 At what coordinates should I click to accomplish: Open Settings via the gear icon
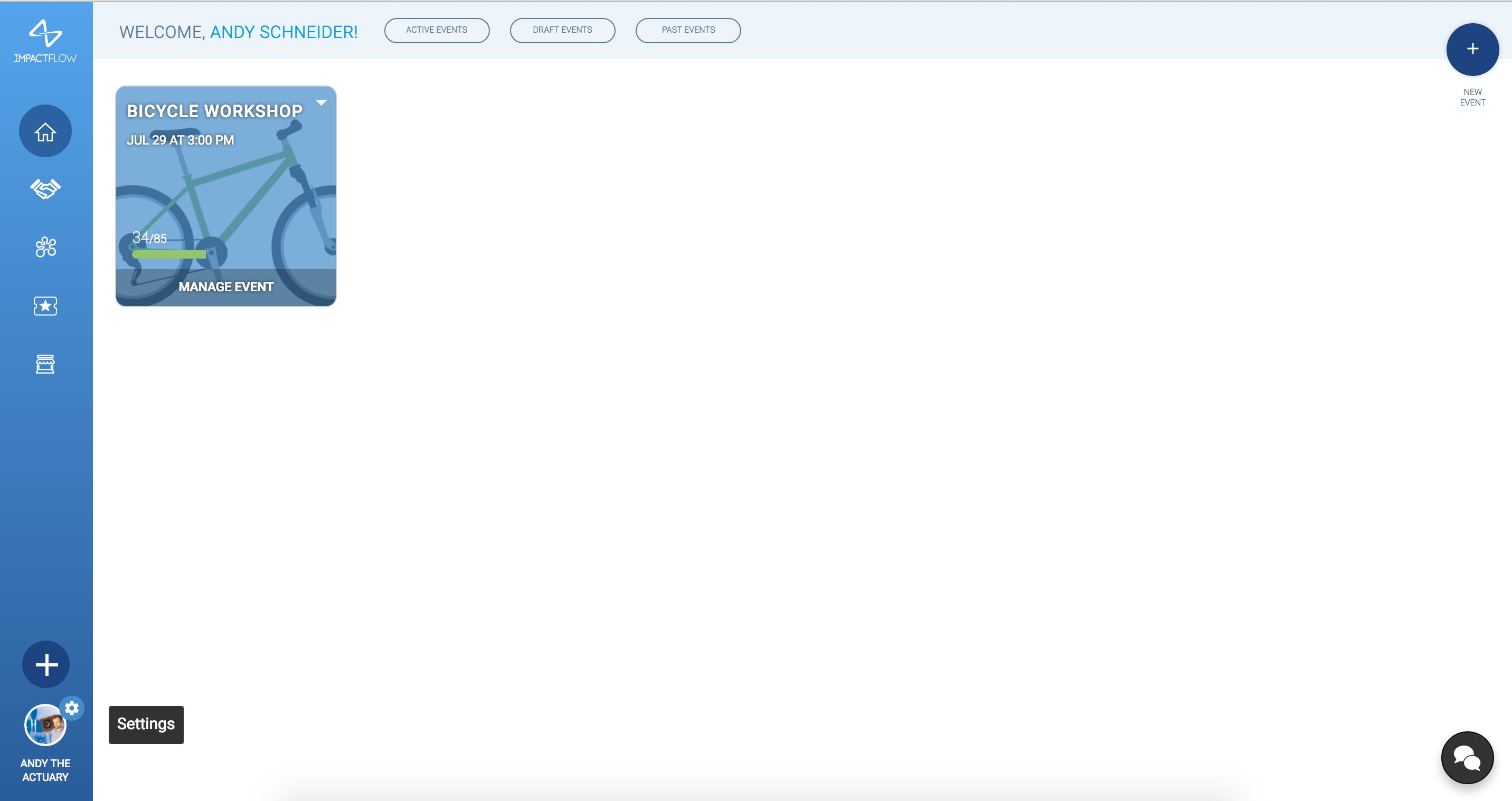[72, 708]
